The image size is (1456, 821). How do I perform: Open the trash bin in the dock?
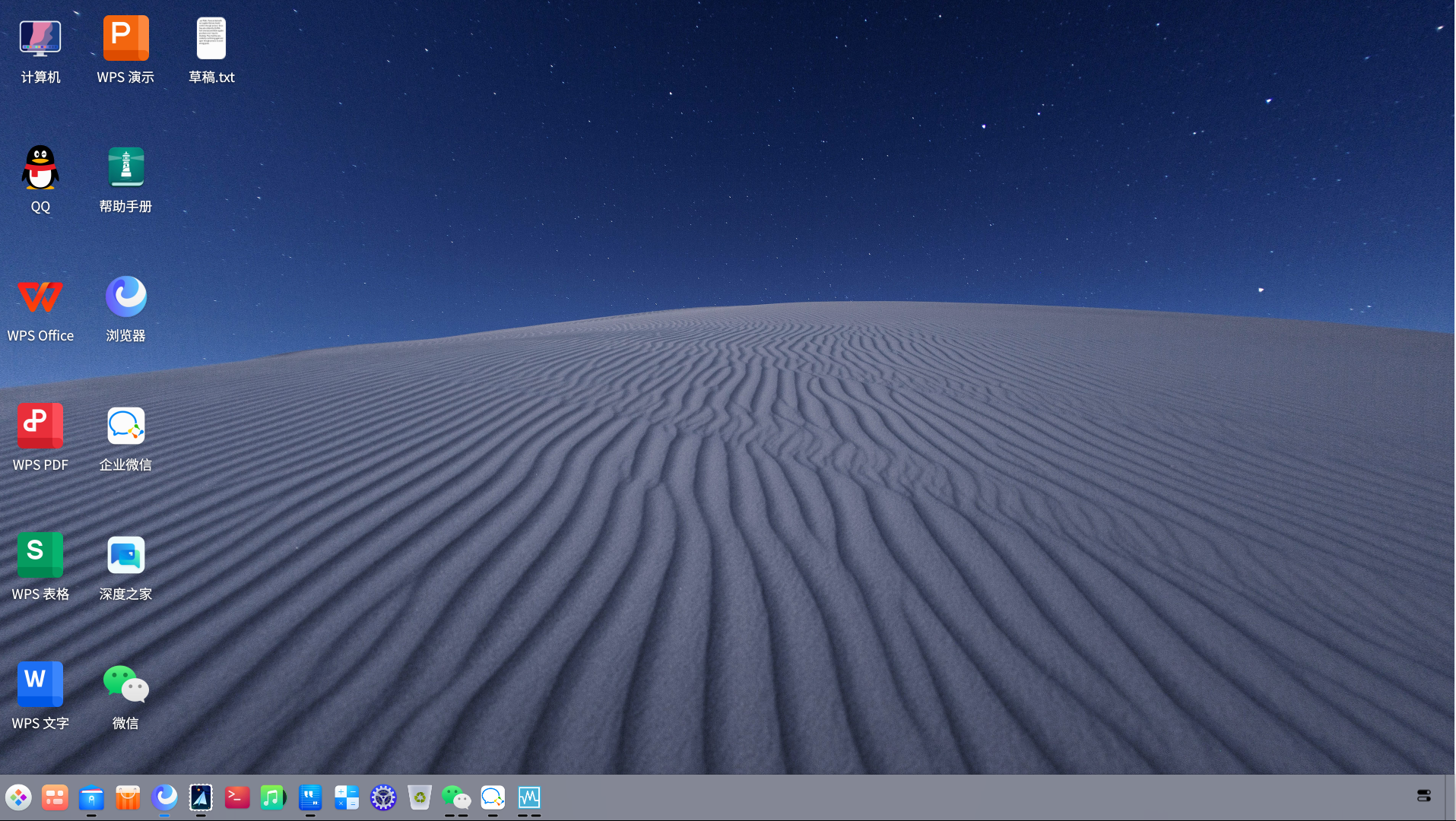(420, 797)
